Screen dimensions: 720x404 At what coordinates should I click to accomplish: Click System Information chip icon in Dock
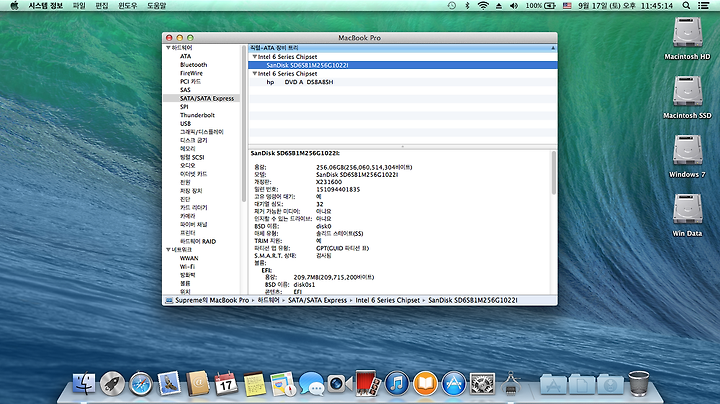tap(511, 383)
